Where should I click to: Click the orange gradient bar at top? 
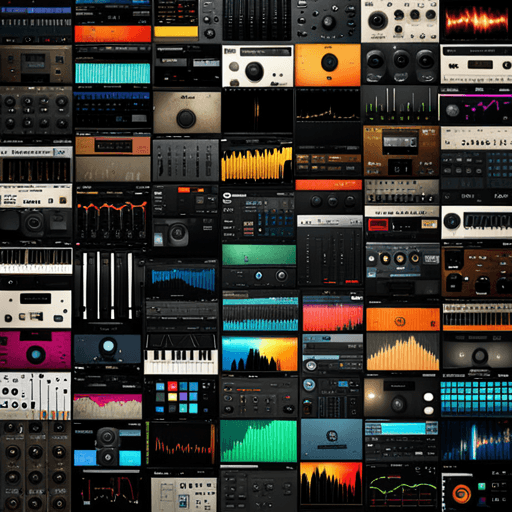click(x=113, y=34)
